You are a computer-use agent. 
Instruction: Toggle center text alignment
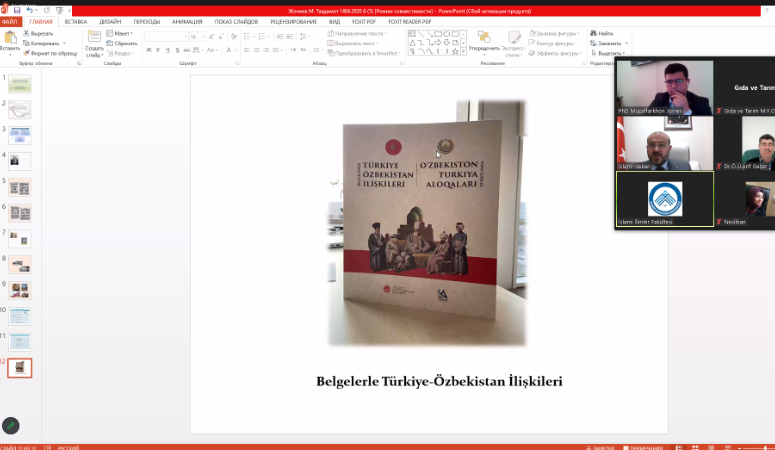coord(257,50)
